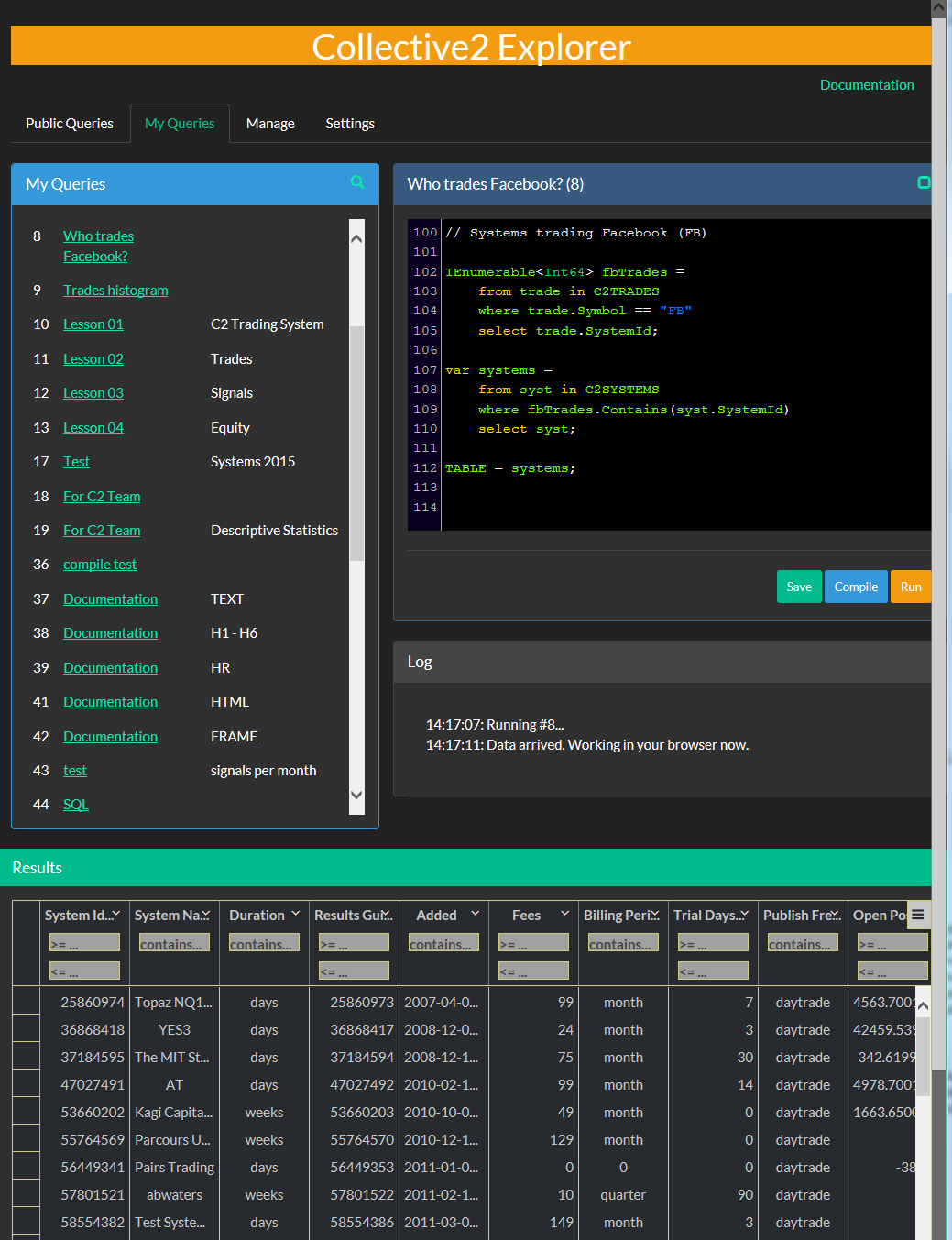Open the Lesson 03 query link
Image resolution: width=952 pixels, height=1240 pixels.
tap(93, 393)
